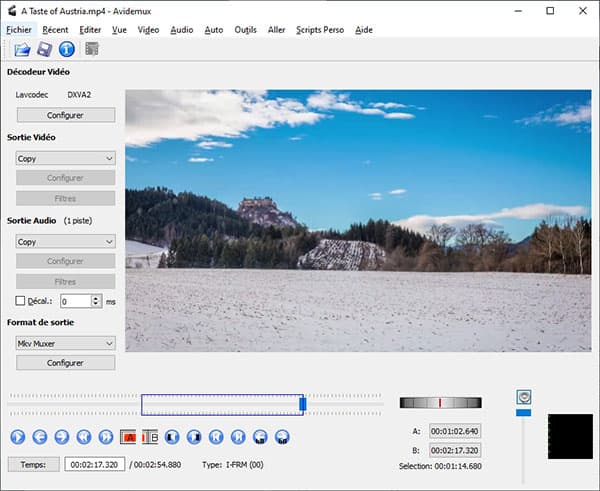Click the Temps button
Screen dimensions: 600x491
tap(33, 465)
